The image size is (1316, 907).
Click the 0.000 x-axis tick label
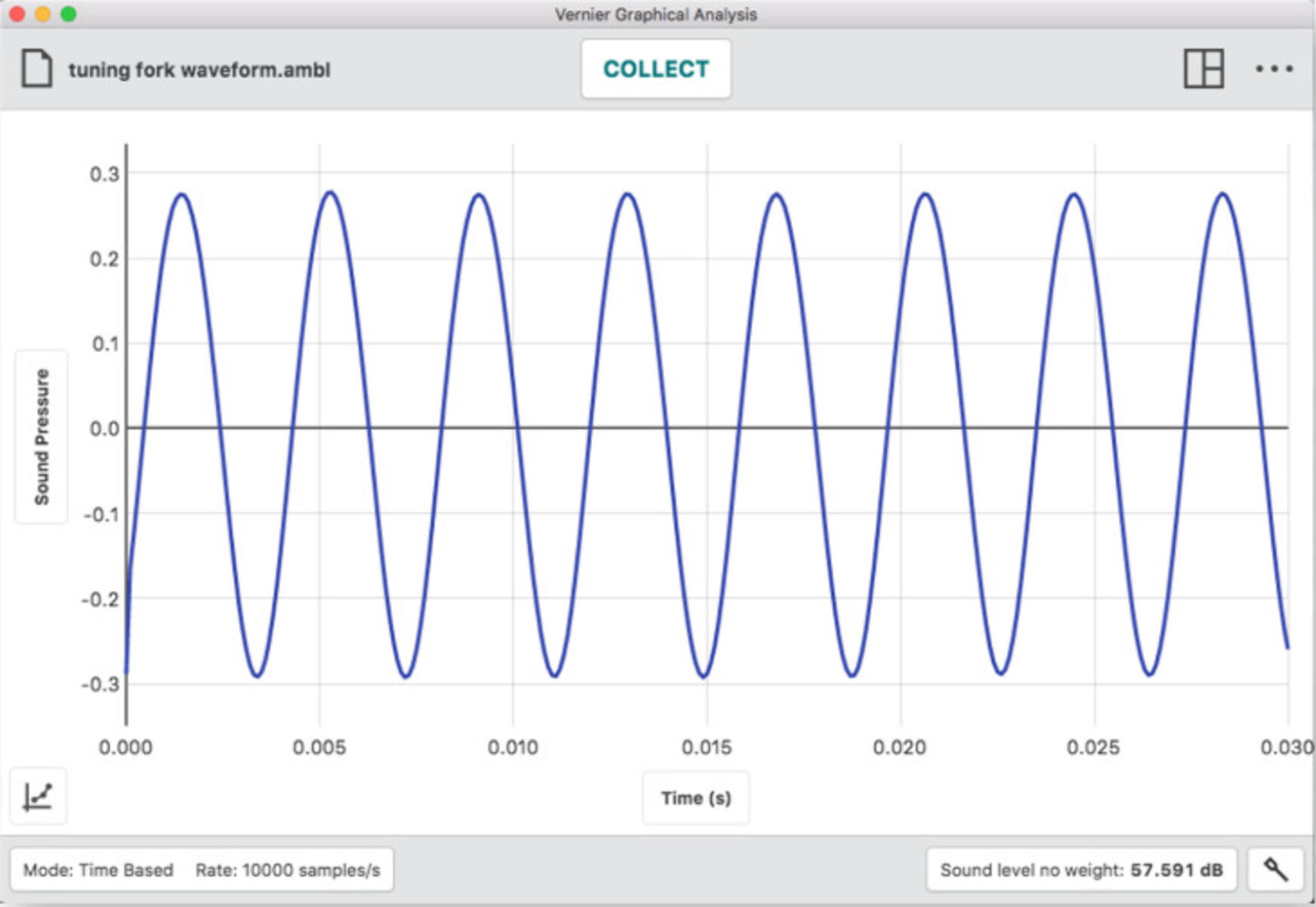[125, 748]
